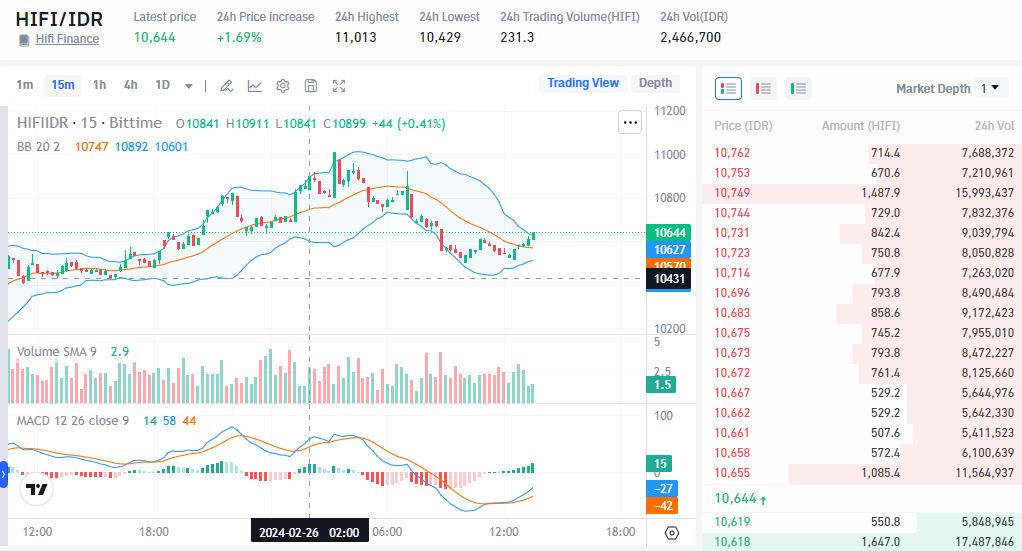Viewport: 1022px width, 551px height.
Task: Click the HIFIIDR chart symbol title
Action: tap(89, 123)
